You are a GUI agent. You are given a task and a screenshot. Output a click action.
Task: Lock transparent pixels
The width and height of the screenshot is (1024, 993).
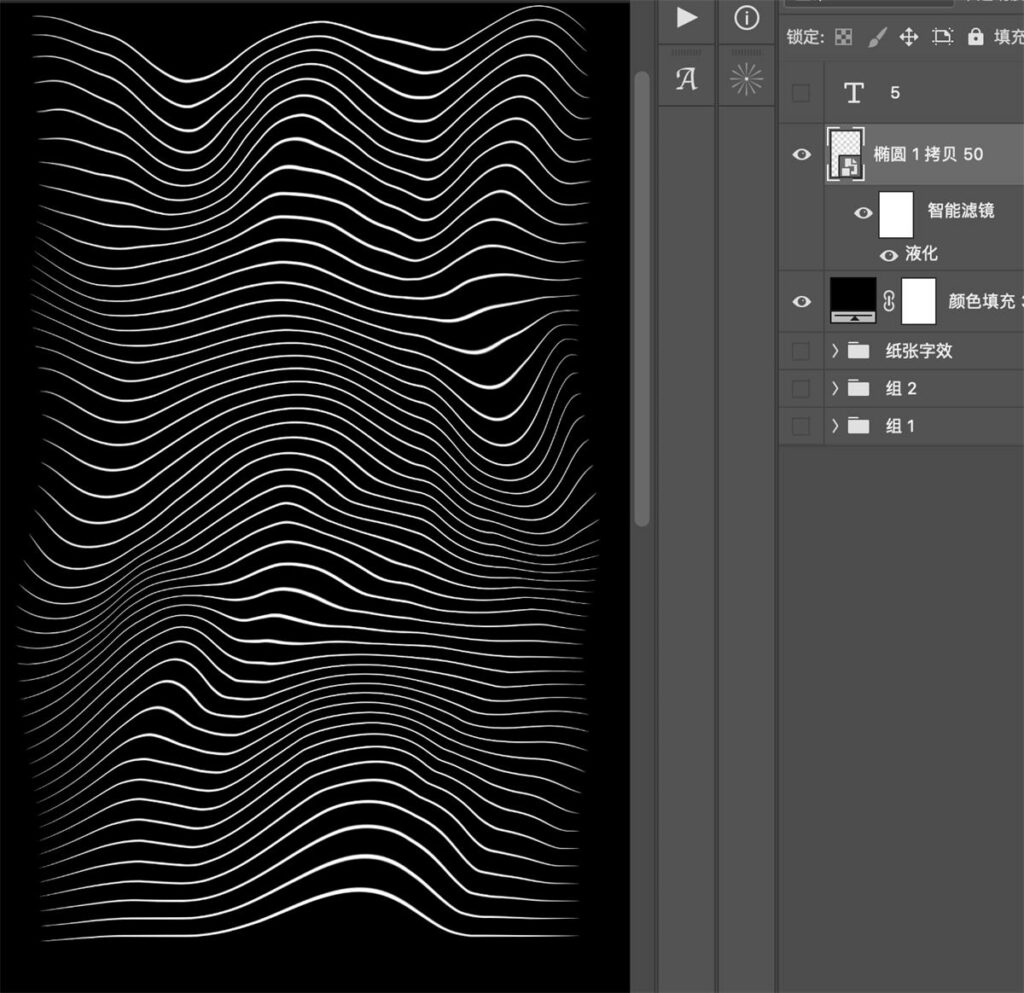pyautogui.click(x=844, y=37)
